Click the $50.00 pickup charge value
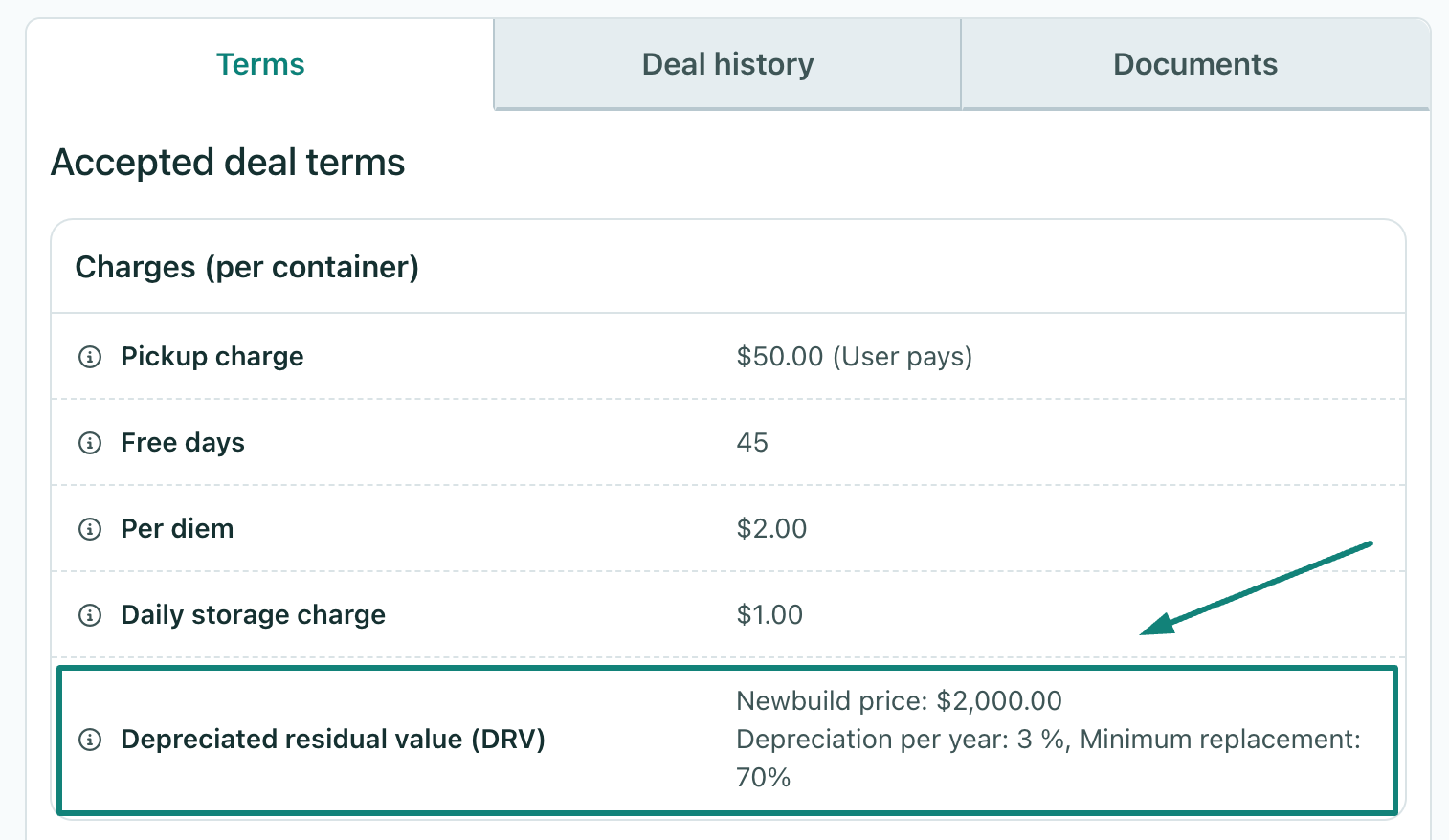The width and height of the screenshot is (1449, 840). click(855, 356)
